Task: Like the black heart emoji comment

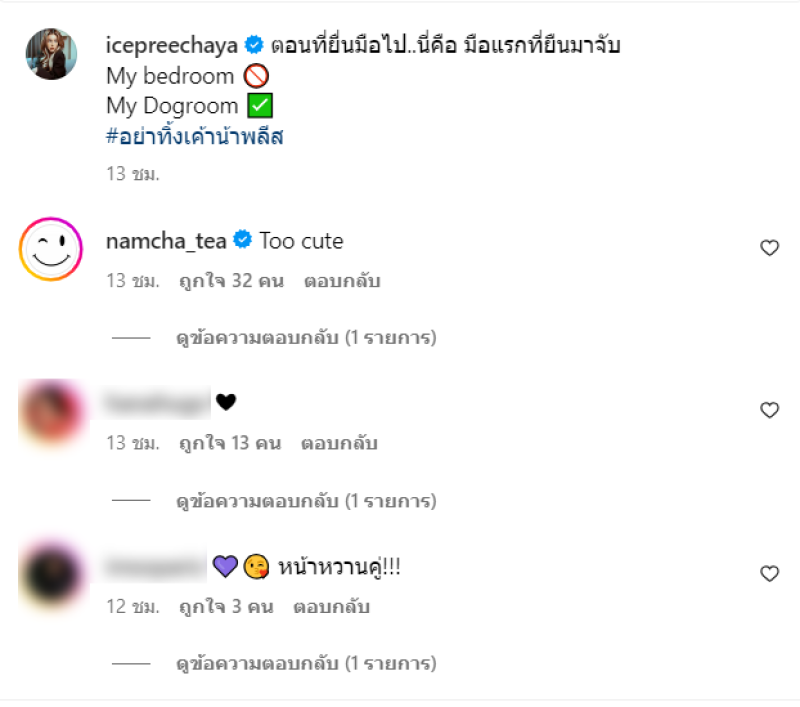Action: point(769,410)
